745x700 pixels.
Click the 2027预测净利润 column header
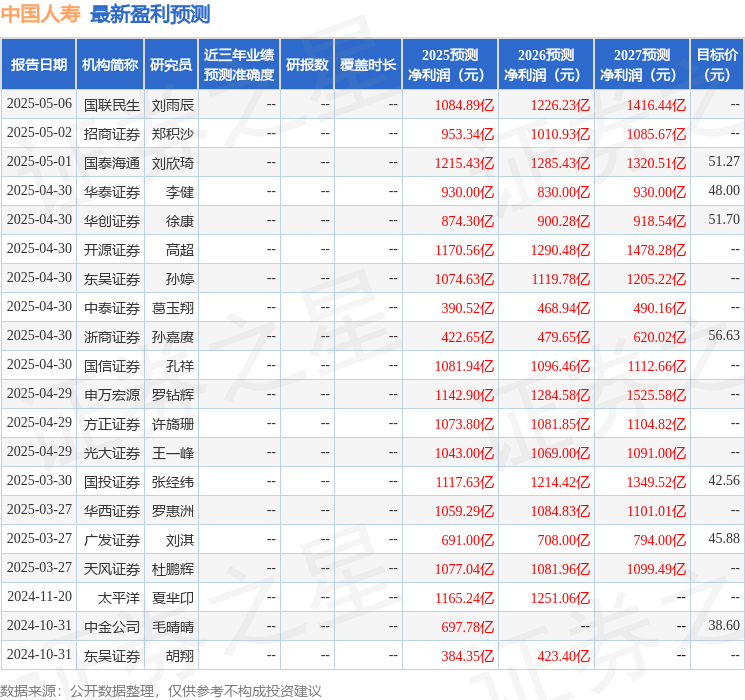[642, 64]
